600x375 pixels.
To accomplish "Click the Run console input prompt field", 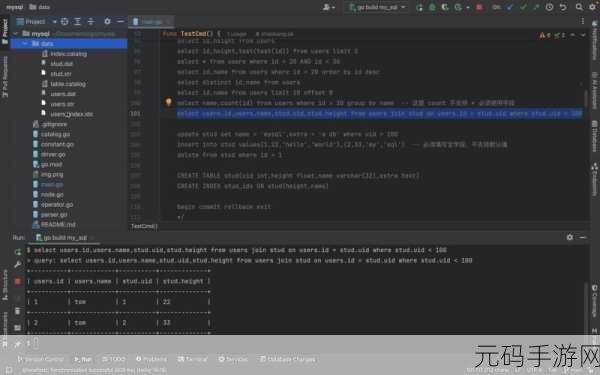I will coord(35,344).
